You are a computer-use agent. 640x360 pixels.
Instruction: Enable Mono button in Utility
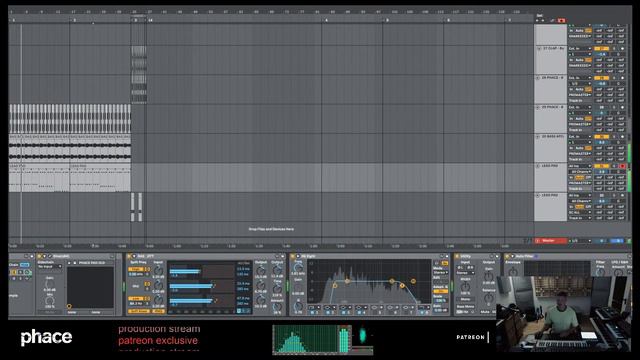point(465,299)
